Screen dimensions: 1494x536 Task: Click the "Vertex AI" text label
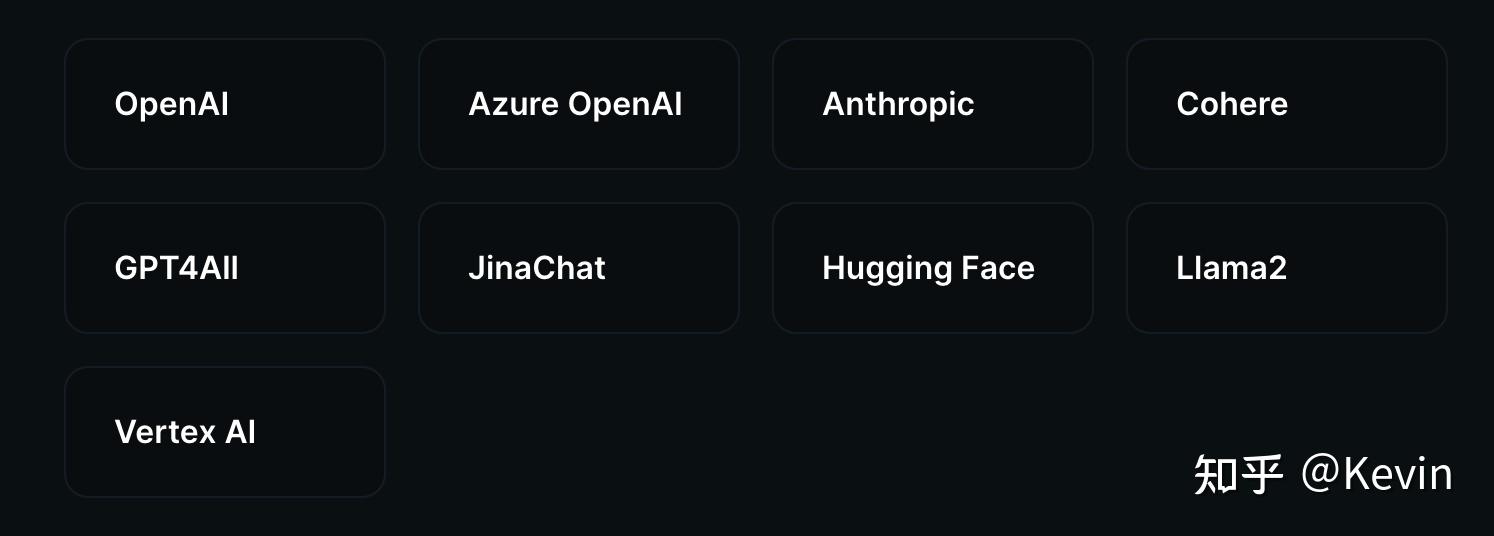pyautogui.click(x=185, y=432)
